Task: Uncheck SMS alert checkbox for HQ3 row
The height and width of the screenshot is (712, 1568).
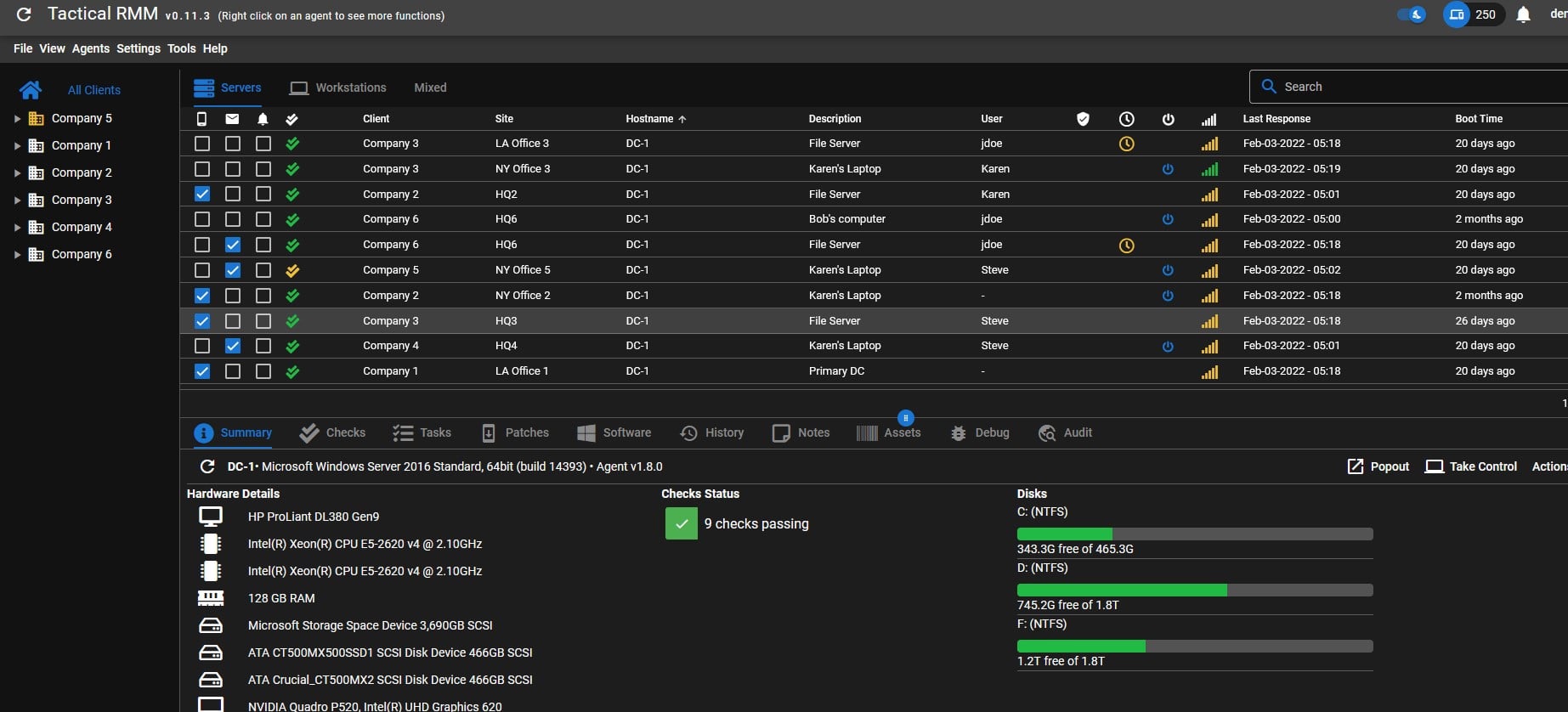Action: (x=201, y=321)
